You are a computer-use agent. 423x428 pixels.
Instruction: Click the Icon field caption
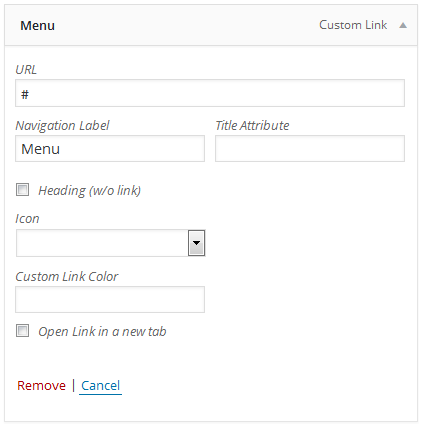[27, 219]
